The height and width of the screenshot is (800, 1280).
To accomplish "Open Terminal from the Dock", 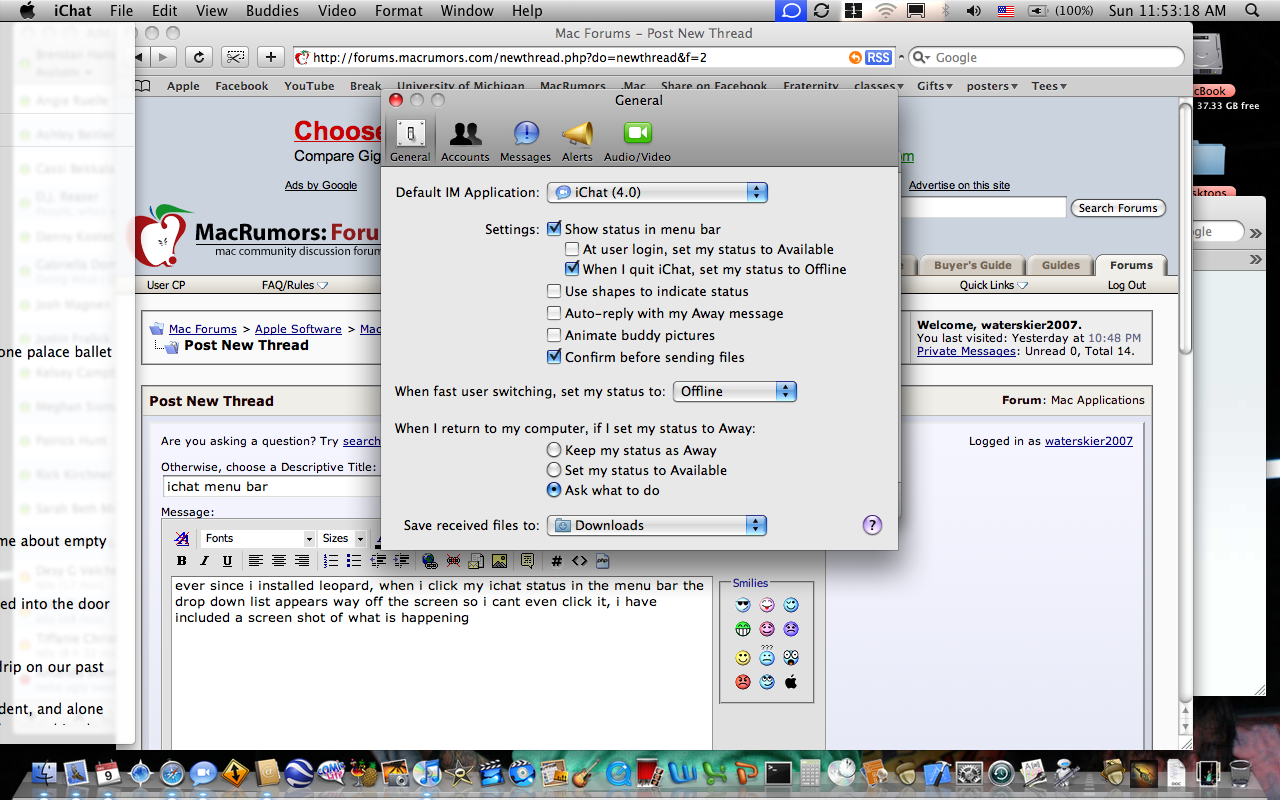I will point(779,773).
